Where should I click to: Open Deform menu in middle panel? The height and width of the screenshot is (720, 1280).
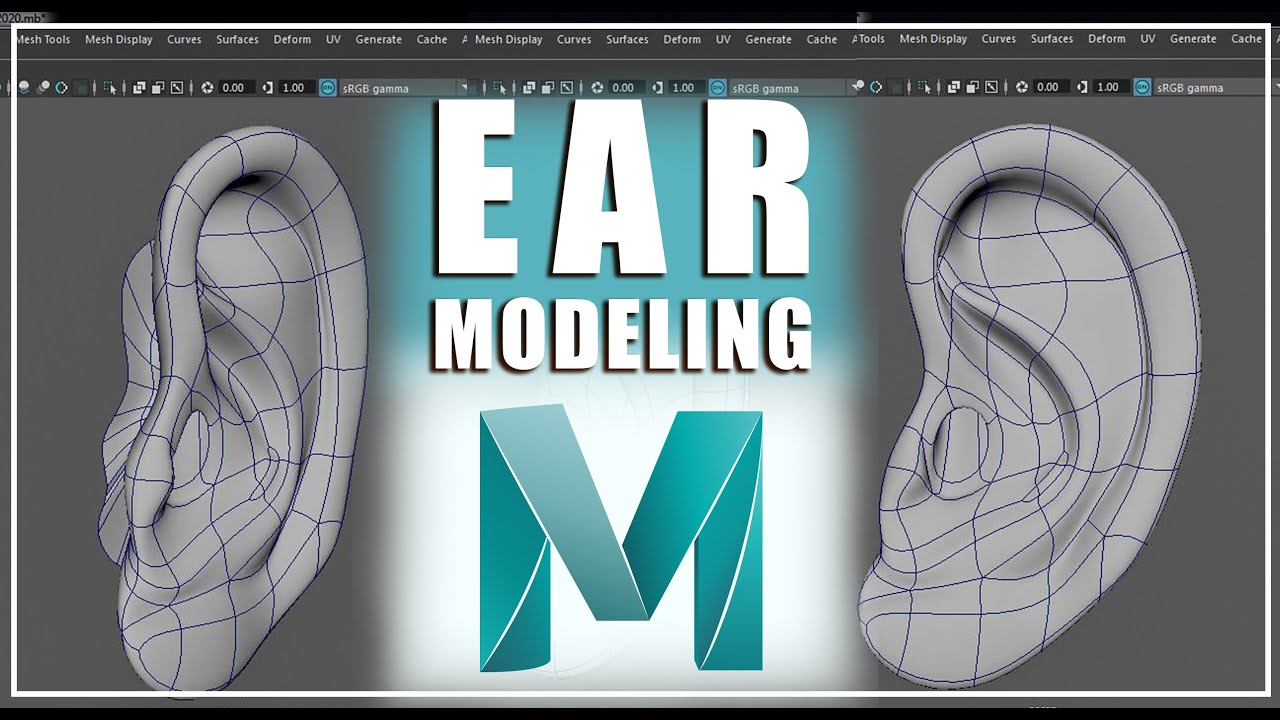(x=682, y=40)
